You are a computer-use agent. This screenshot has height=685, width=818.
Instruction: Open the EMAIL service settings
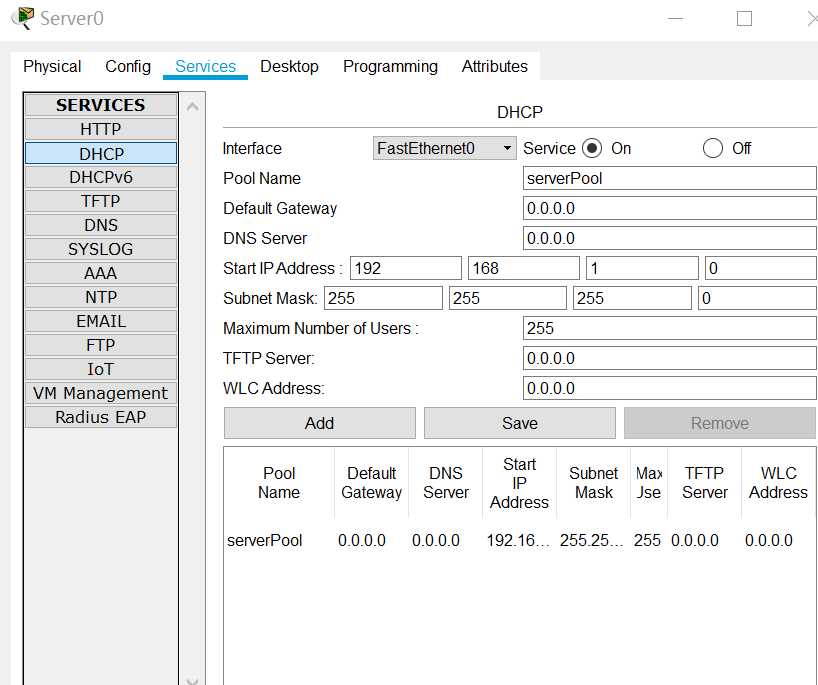tap(101, 321)
